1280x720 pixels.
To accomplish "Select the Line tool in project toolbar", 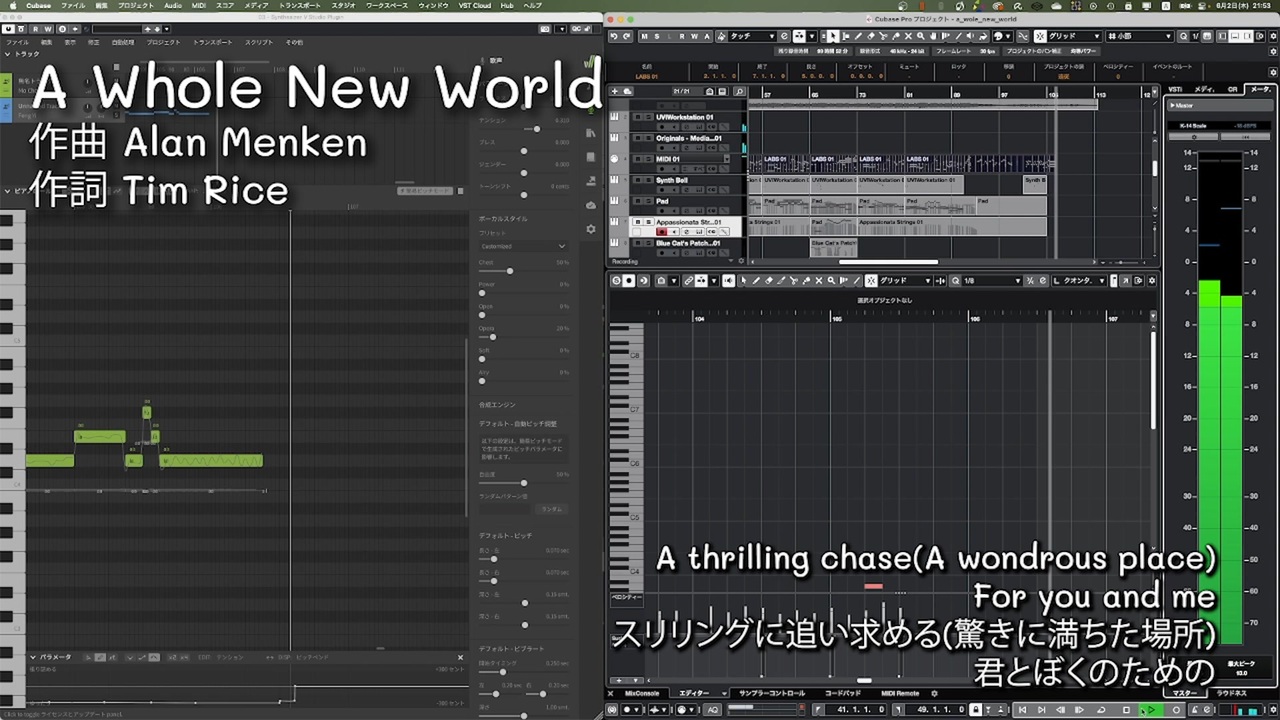I will 958,36.
